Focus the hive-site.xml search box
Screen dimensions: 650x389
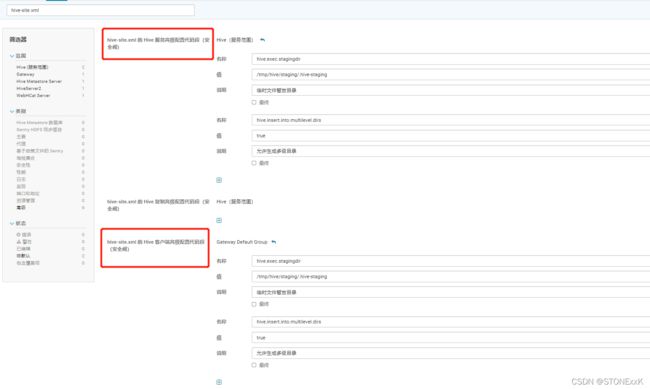pyautogui.click(x=100, y=10)
